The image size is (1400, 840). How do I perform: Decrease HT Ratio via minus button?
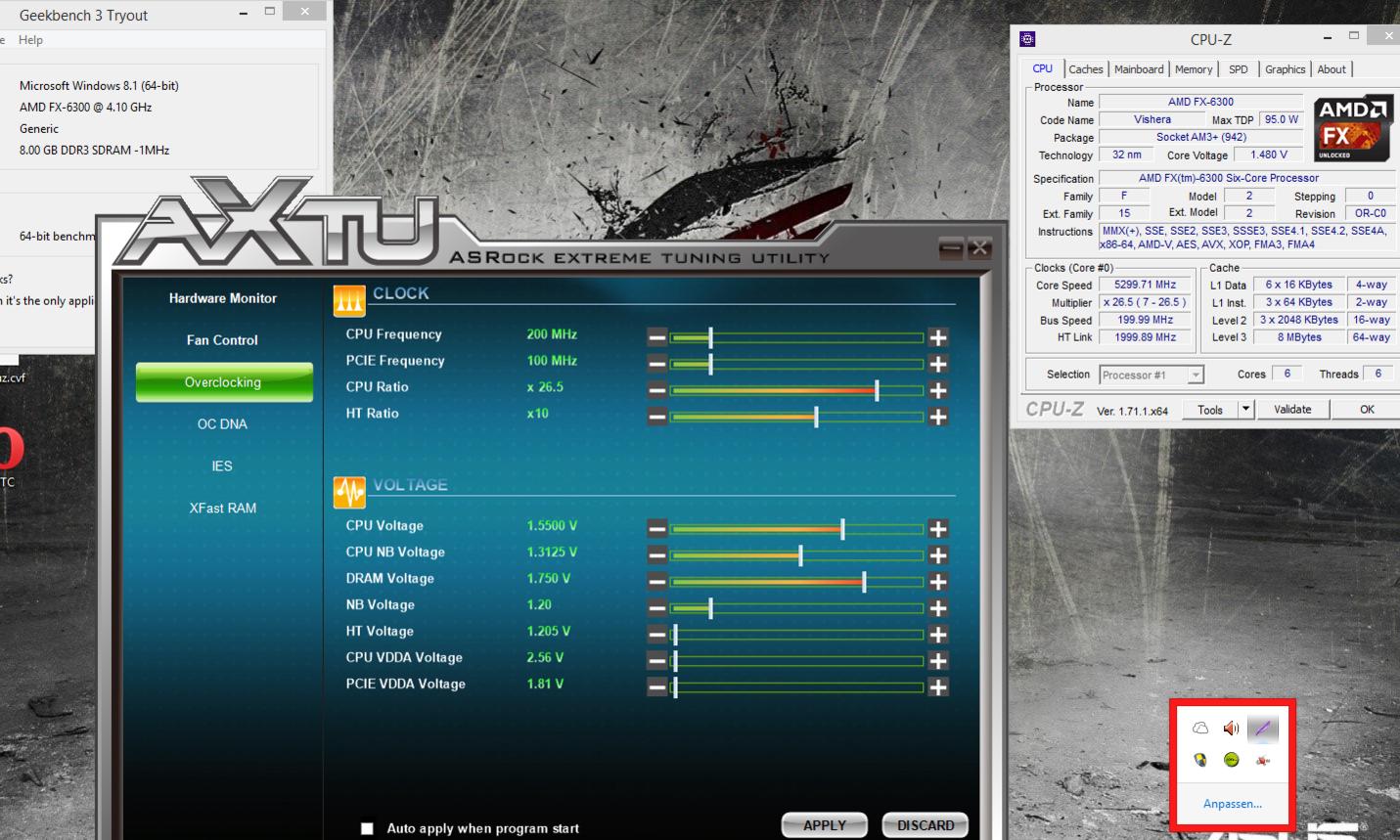point(657,417)
